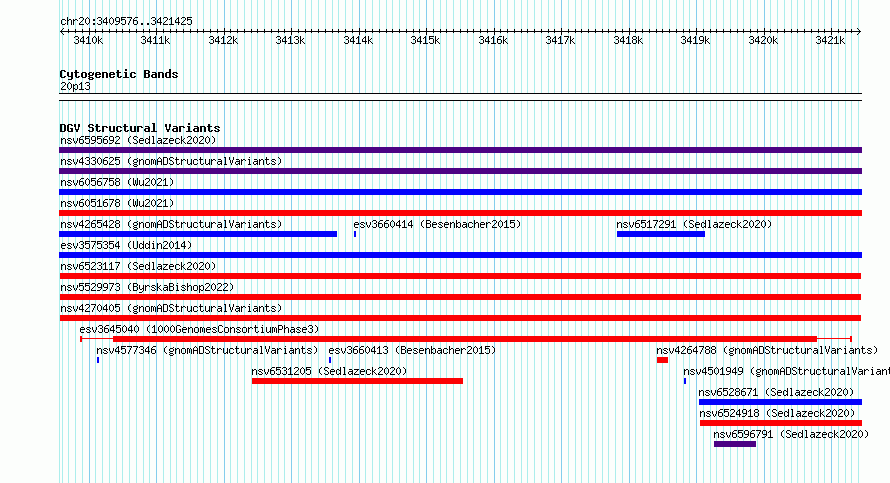Click the blue bar under nsv6528671

click(x=780, y=402)
